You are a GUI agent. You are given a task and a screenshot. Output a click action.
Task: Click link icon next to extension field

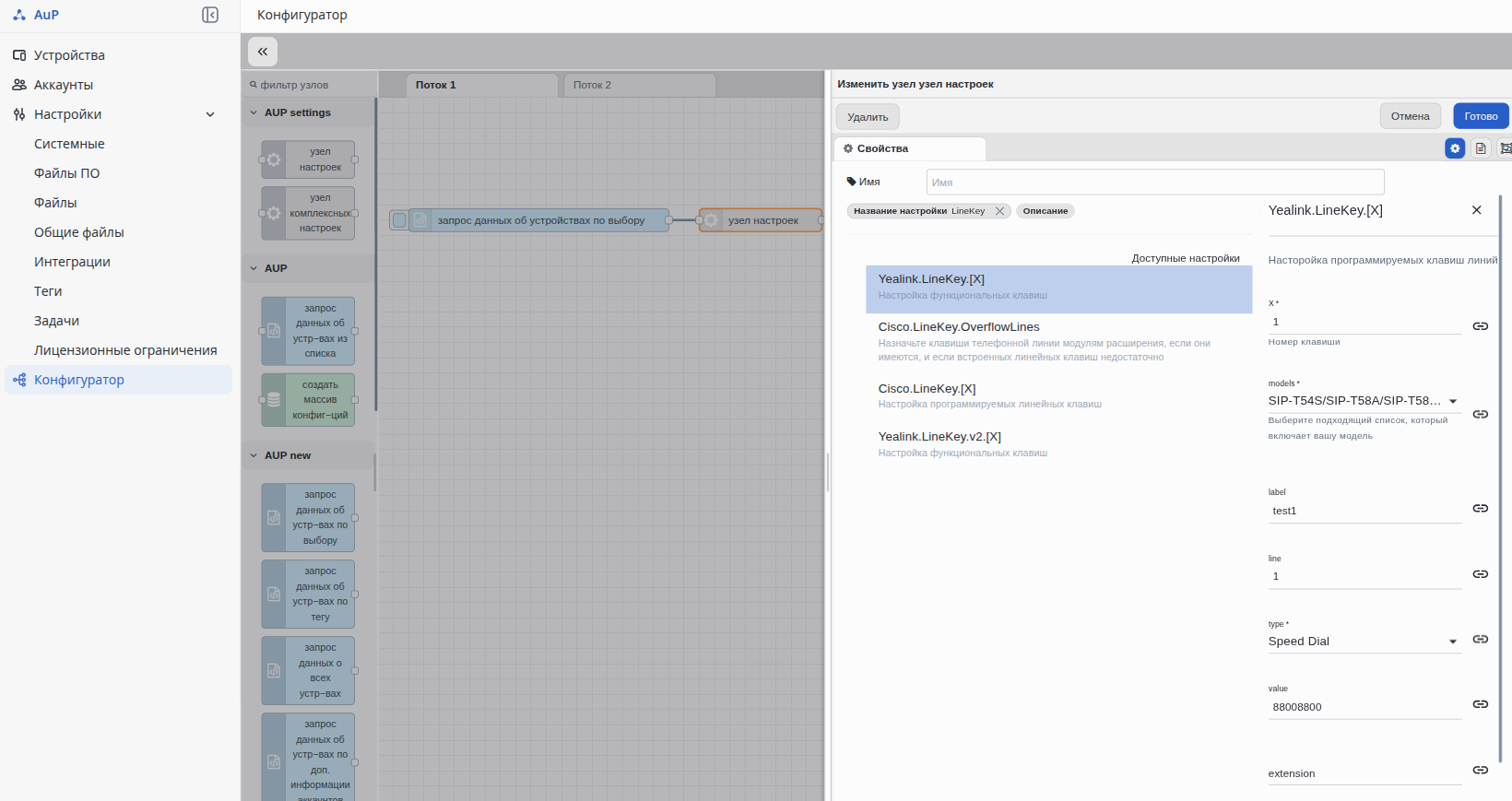coord(1480,770)
